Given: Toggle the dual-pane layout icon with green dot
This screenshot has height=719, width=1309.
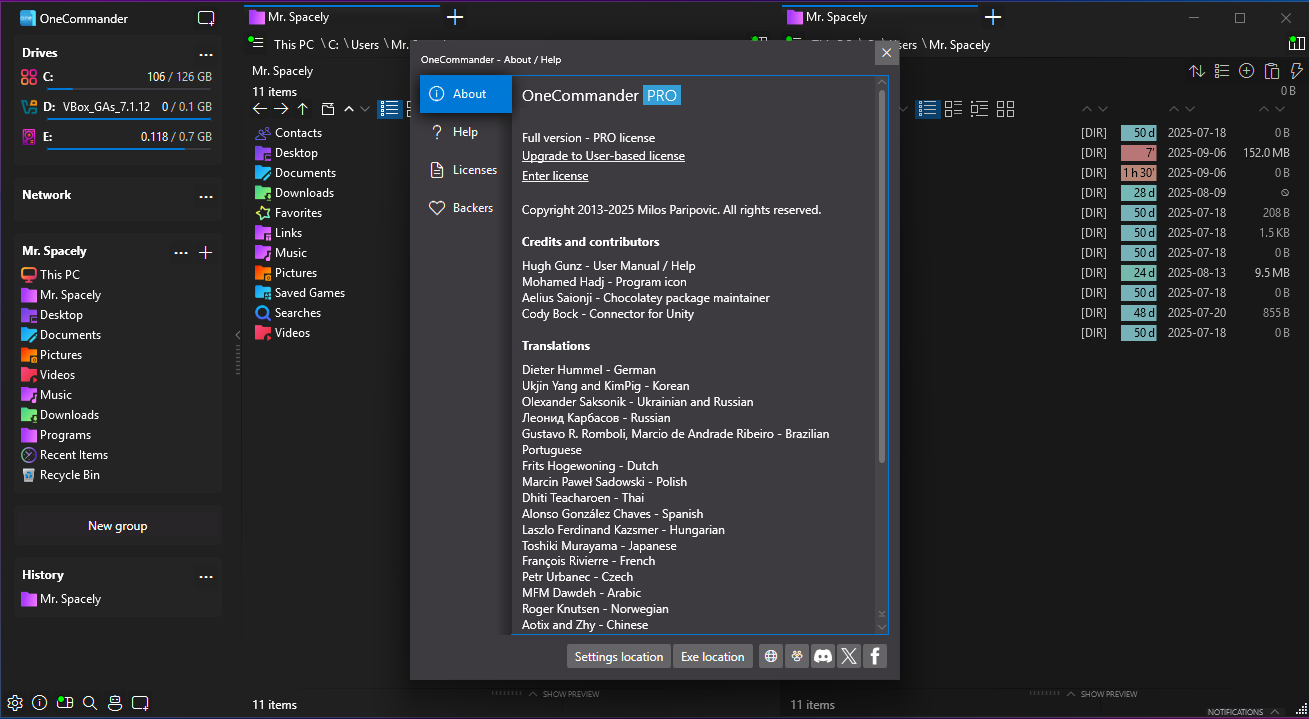Looking at the screenshot, I should pyautogui.click(x=65, y=702).
